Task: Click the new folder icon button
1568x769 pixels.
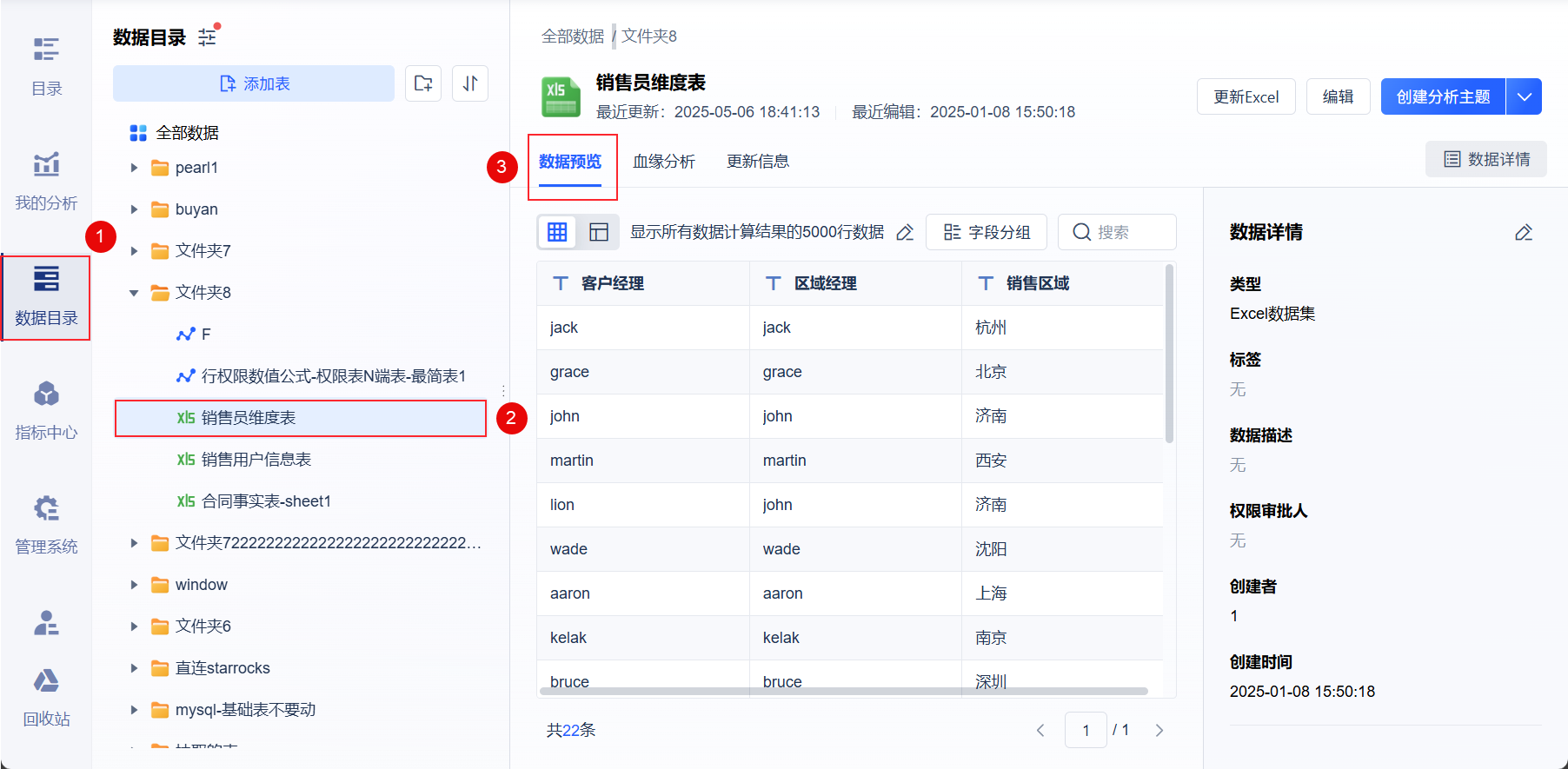Action: [x=423, y=83]
